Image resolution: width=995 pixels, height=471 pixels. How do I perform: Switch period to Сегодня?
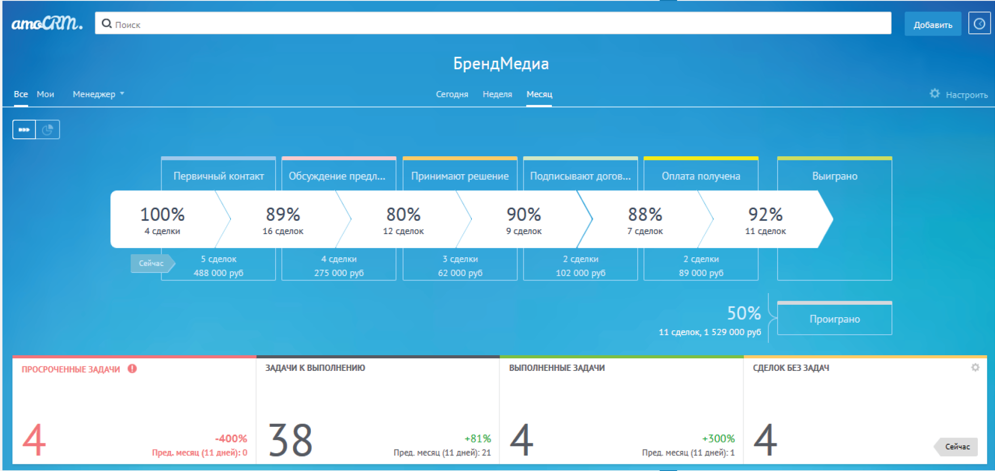click(452, 94)
